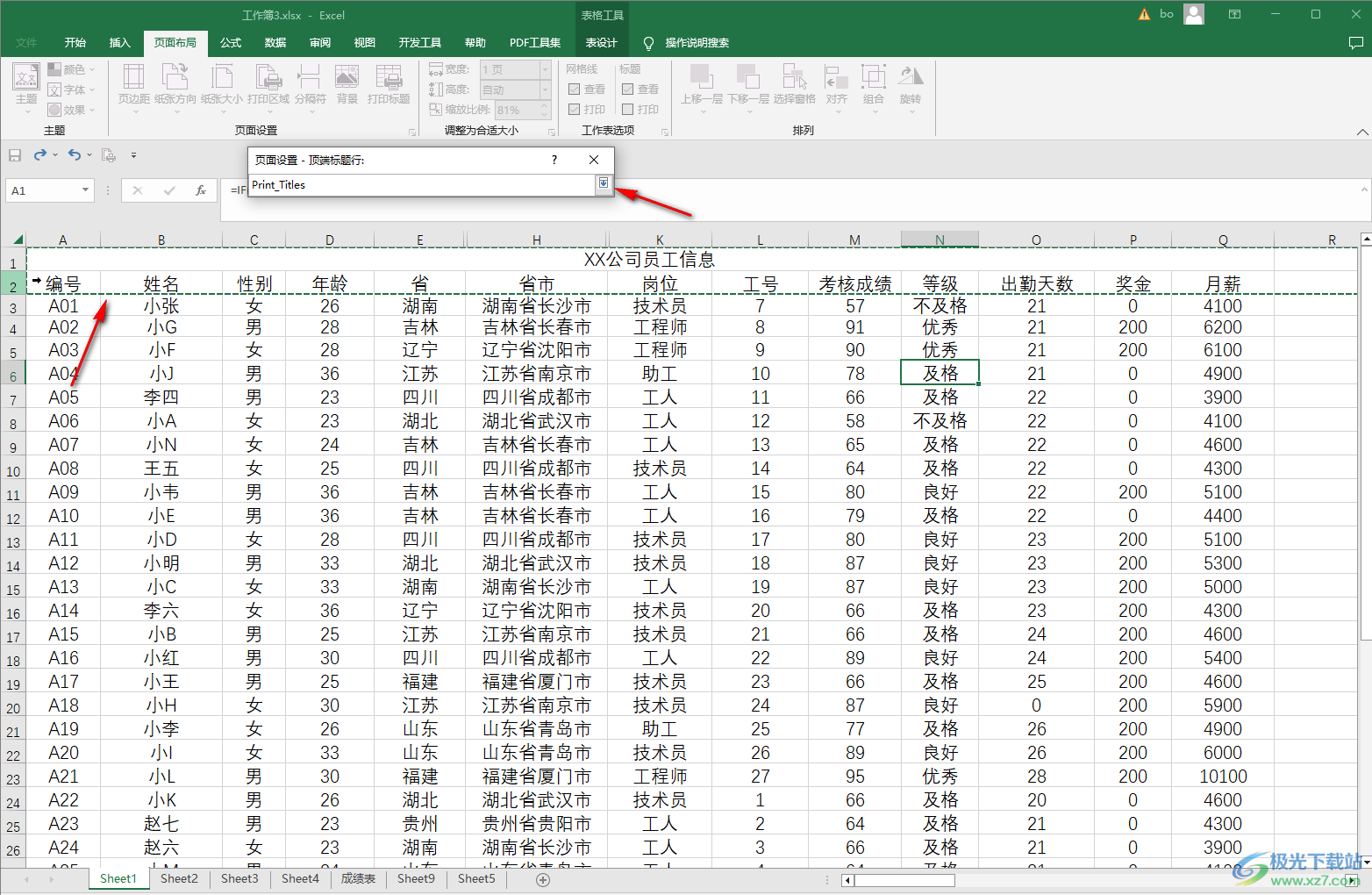Click the formula confirm checkmark icon
The image size is (1372, 895).
coord(169,190)
